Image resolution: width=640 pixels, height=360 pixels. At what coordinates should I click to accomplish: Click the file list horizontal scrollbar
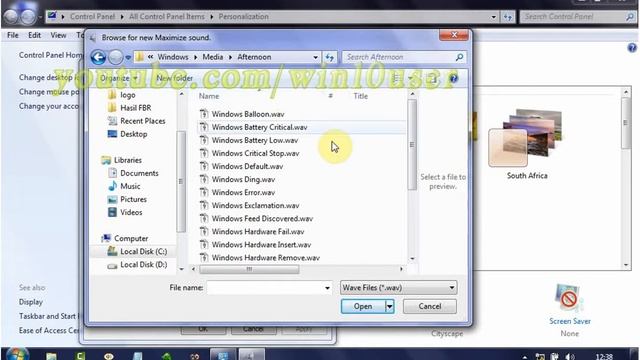tap(249, 269)
